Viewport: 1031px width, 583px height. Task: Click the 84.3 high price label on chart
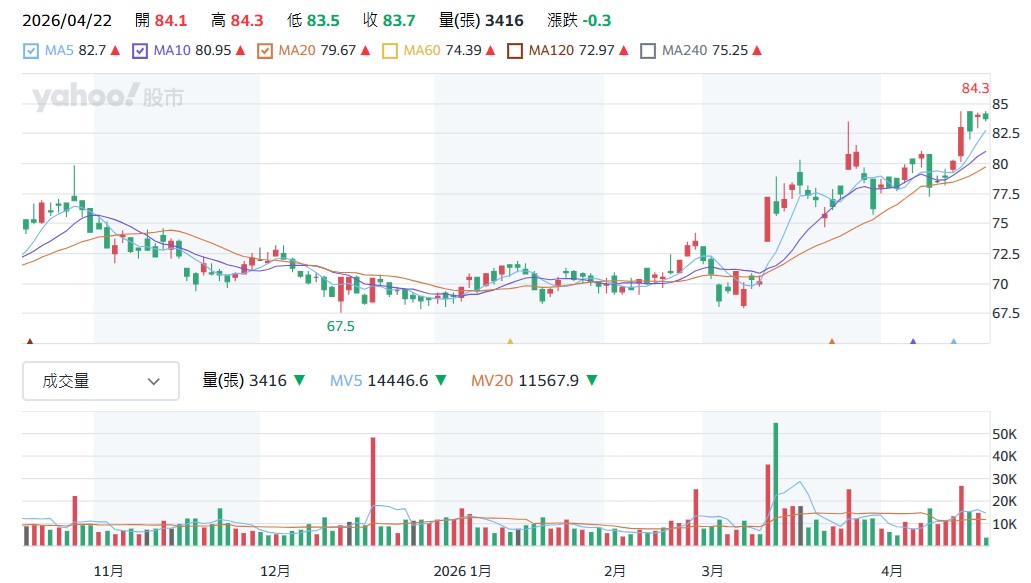click(x=974, y=88)
